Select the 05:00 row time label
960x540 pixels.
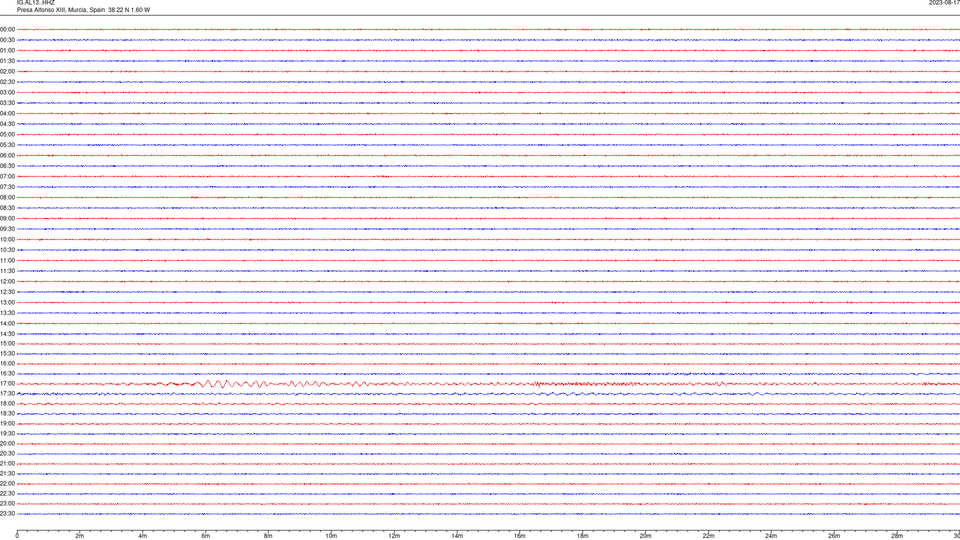[7, 135]
